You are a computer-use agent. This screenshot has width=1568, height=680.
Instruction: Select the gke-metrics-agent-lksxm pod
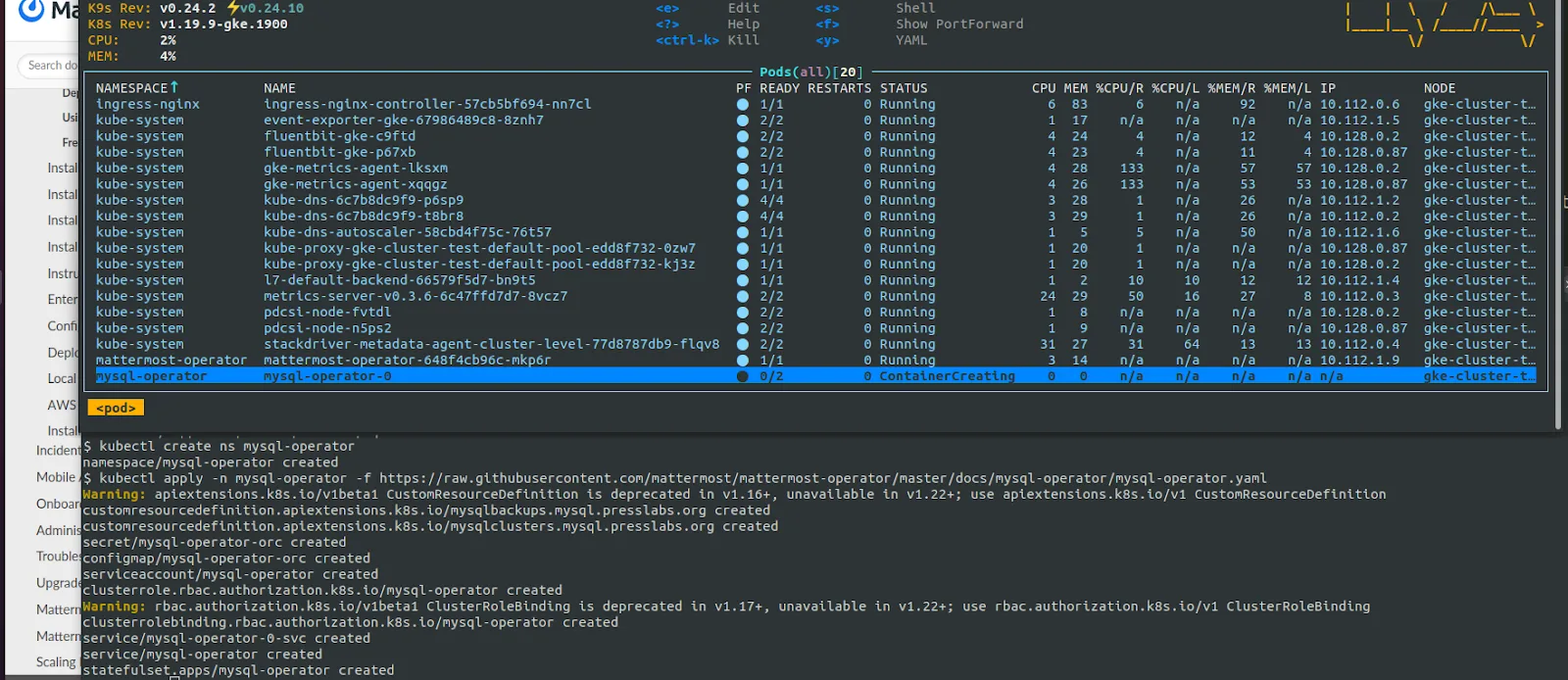click(356, 169)
